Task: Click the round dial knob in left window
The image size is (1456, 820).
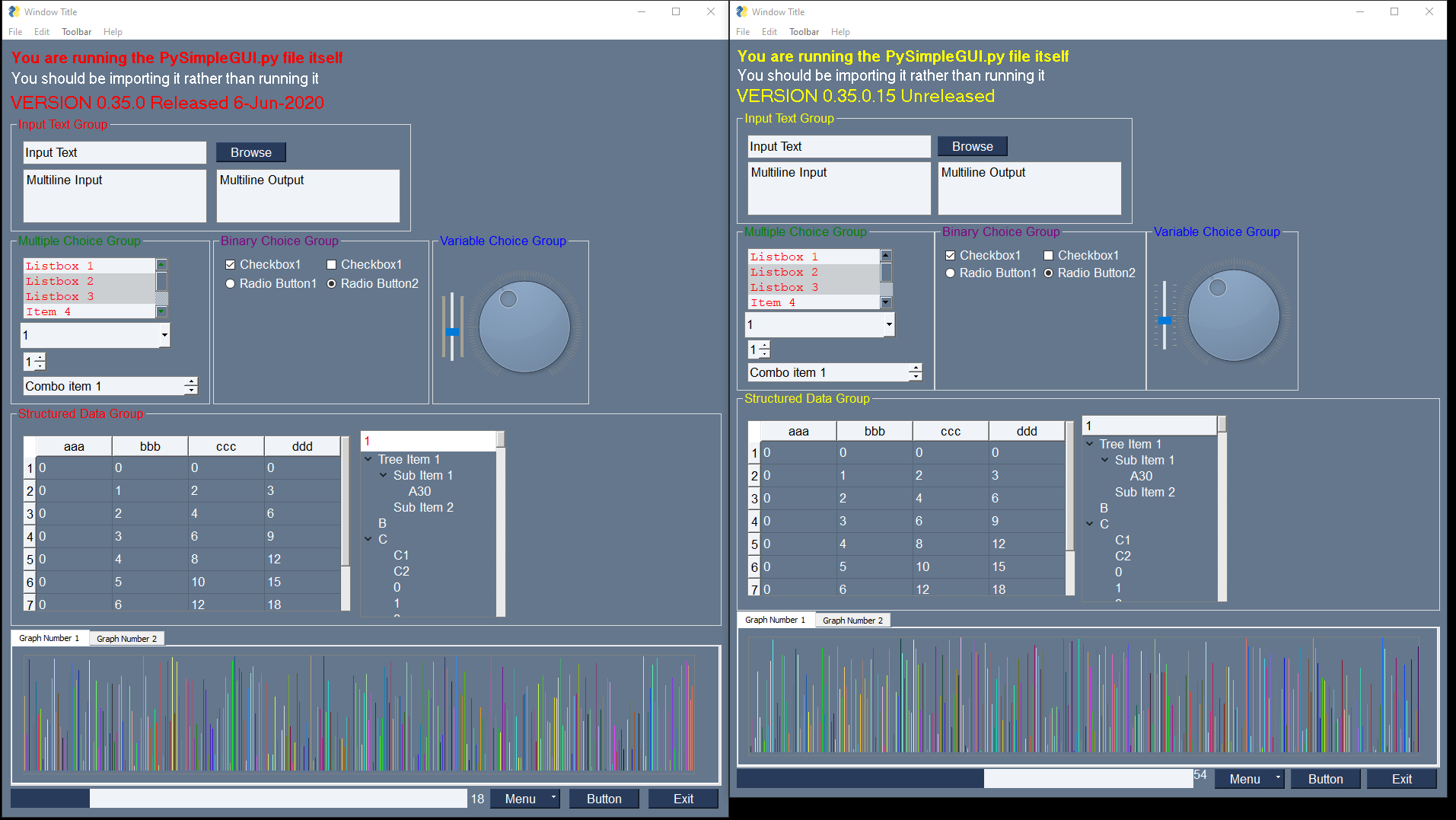Action: pos(524,327)
